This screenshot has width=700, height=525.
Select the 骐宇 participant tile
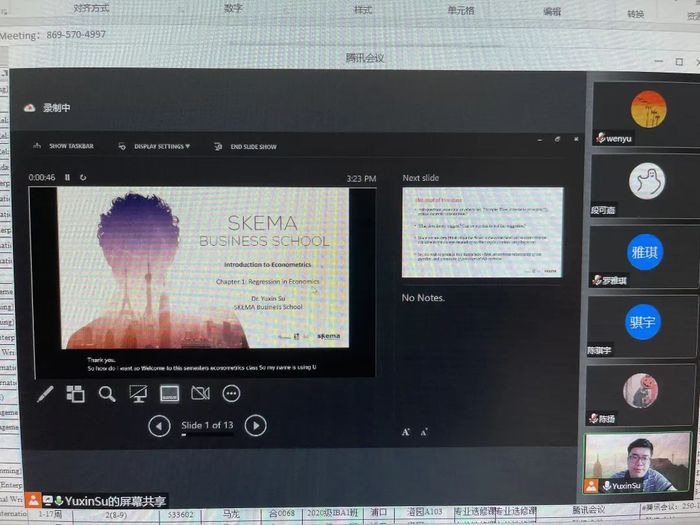point(642,326)
